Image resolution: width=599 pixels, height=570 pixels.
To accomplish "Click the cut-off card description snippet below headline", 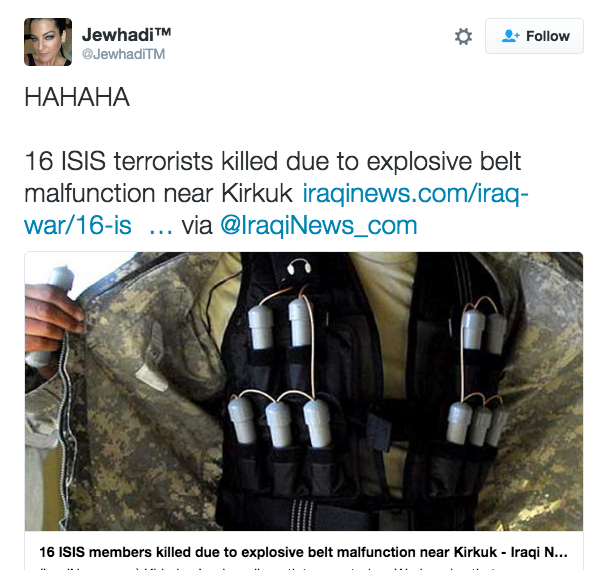I will coord(303,568).
